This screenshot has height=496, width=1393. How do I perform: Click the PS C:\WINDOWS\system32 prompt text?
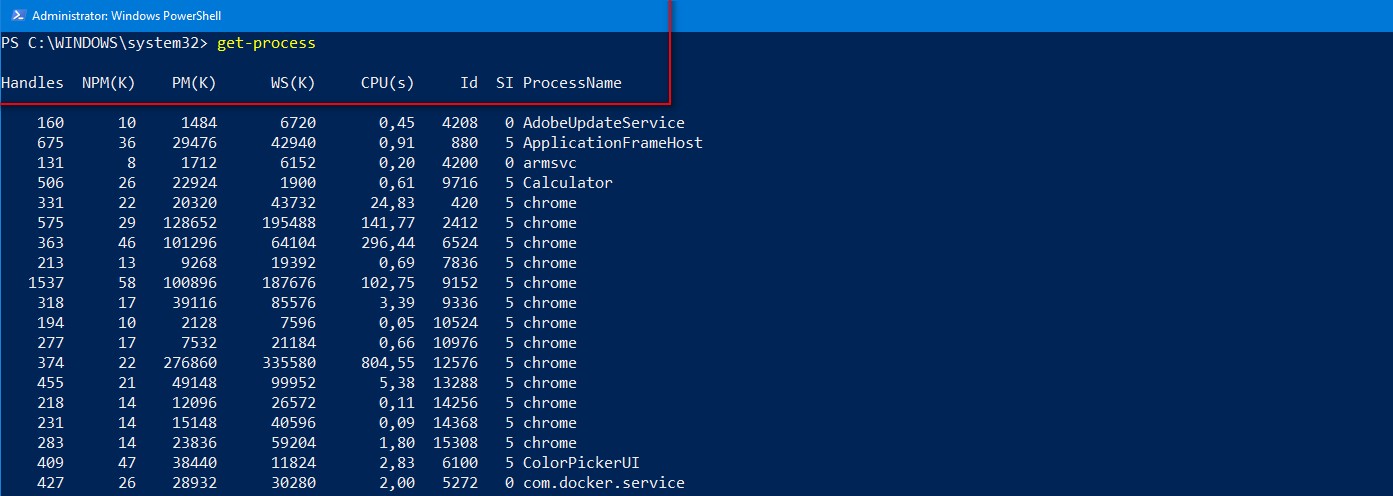tap(103, 43)
